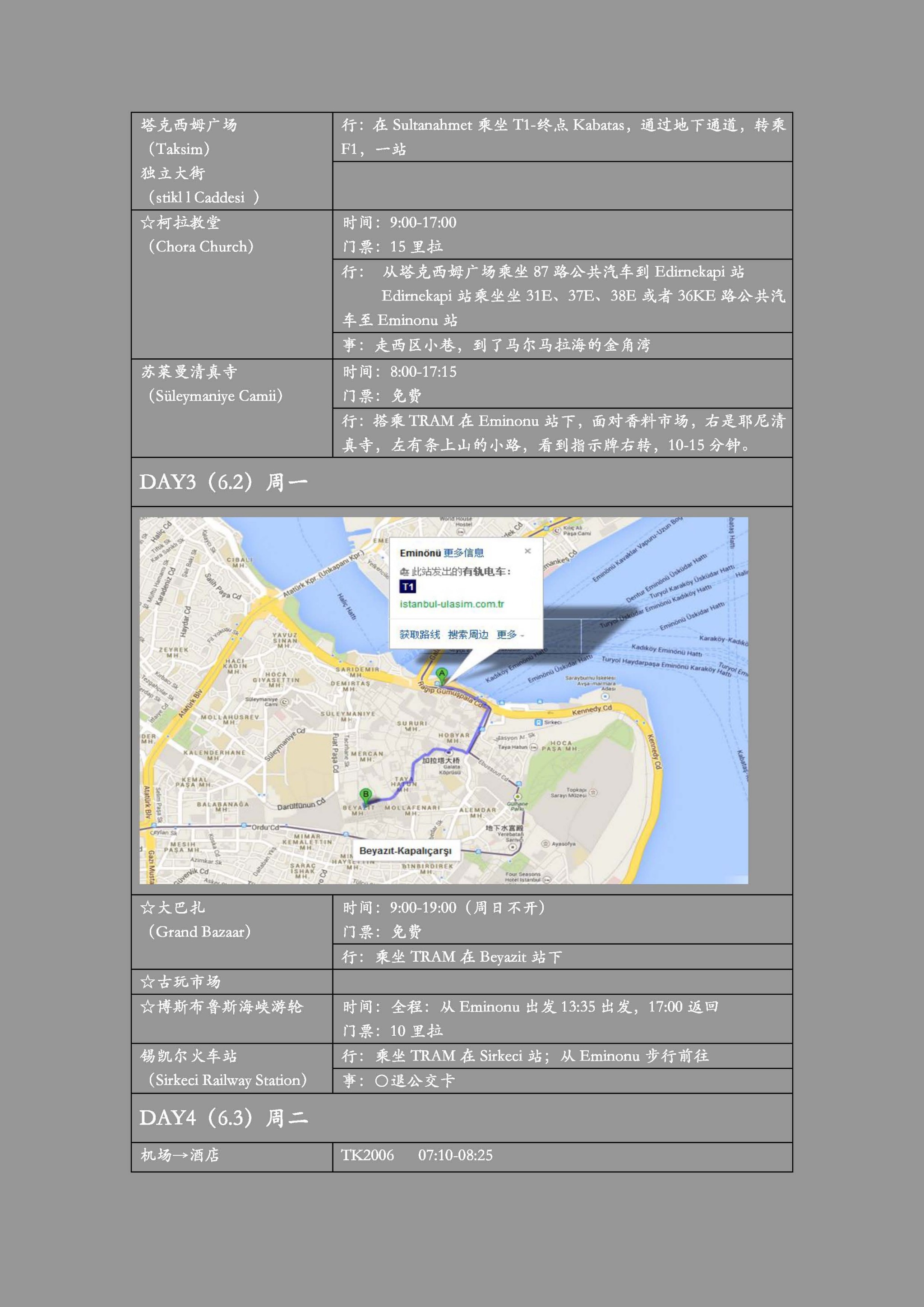Click the Gülhane Parkı icon

click(518, 797)
